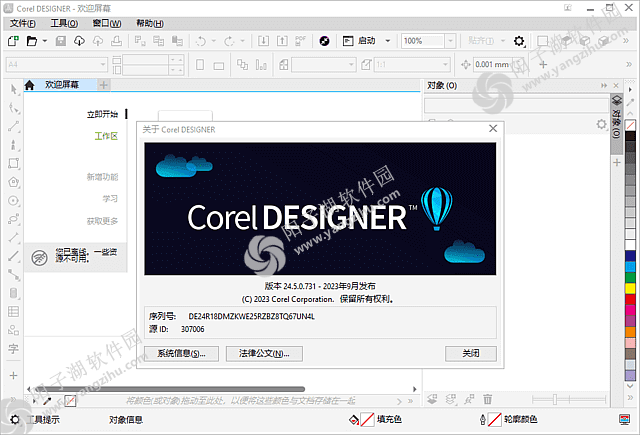Expand the 贴齐 snap dropdown
Screen dimensions: 640x435
click(503, 41)
